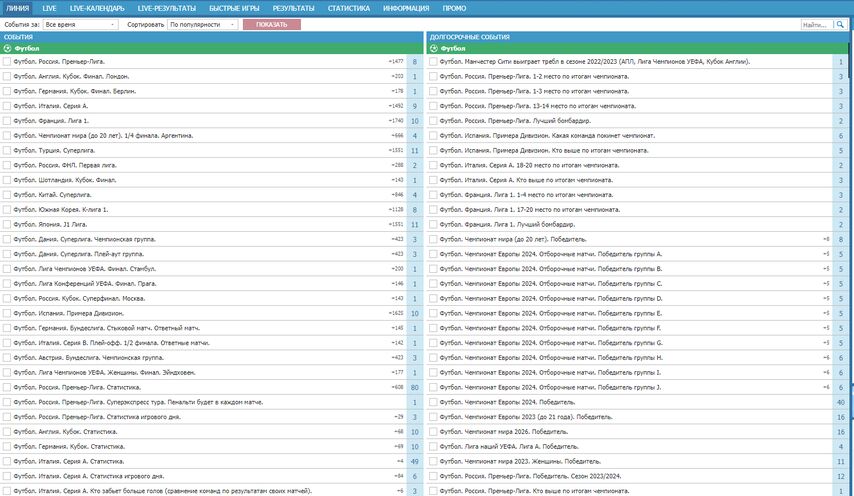Open the 'По популярности' sort dropdown
The image size is (854, 496).
(x=202, y=25)
